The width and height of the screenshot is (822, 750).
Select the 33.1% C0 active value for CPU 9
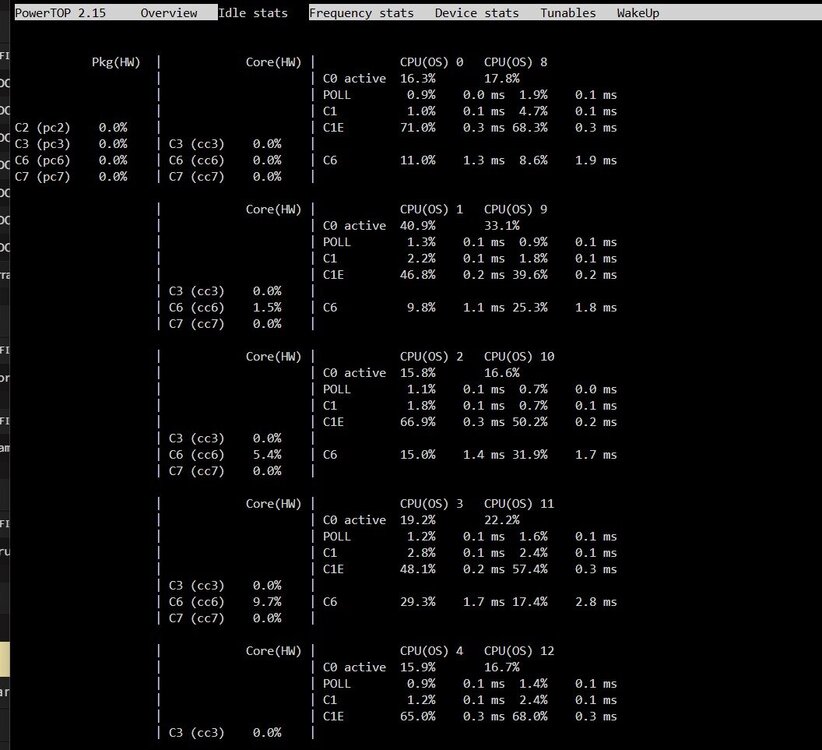(502, 226)
